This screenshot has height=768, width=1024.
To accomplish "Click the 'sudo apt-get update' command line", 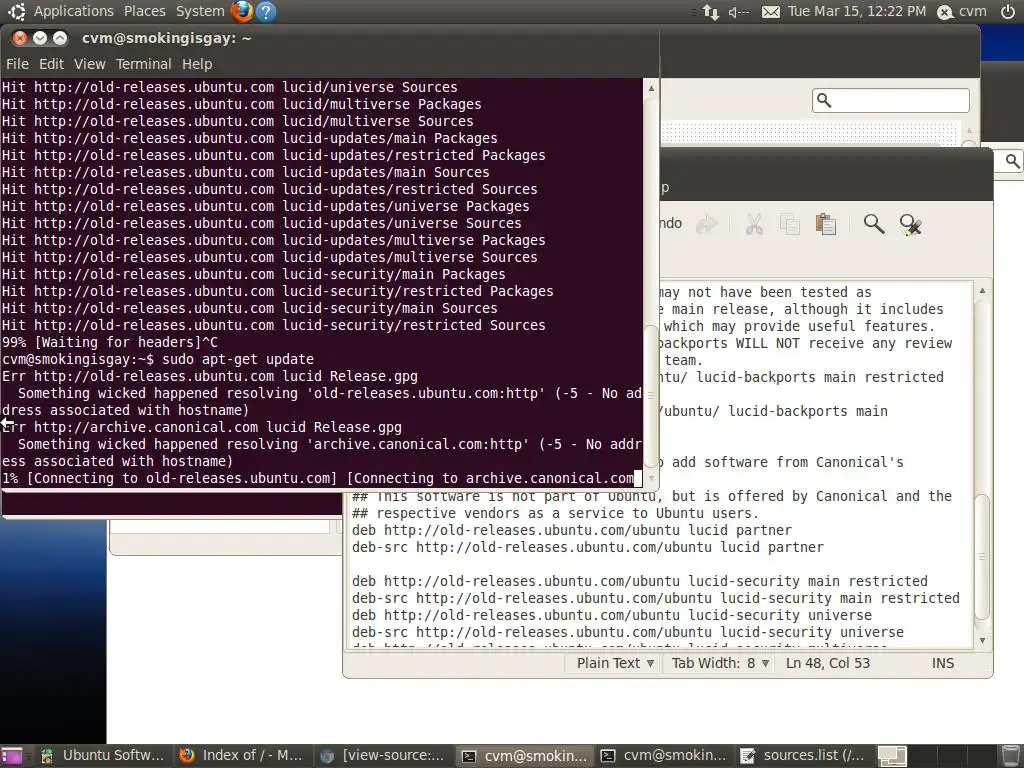I will click(x=238, y=359).
